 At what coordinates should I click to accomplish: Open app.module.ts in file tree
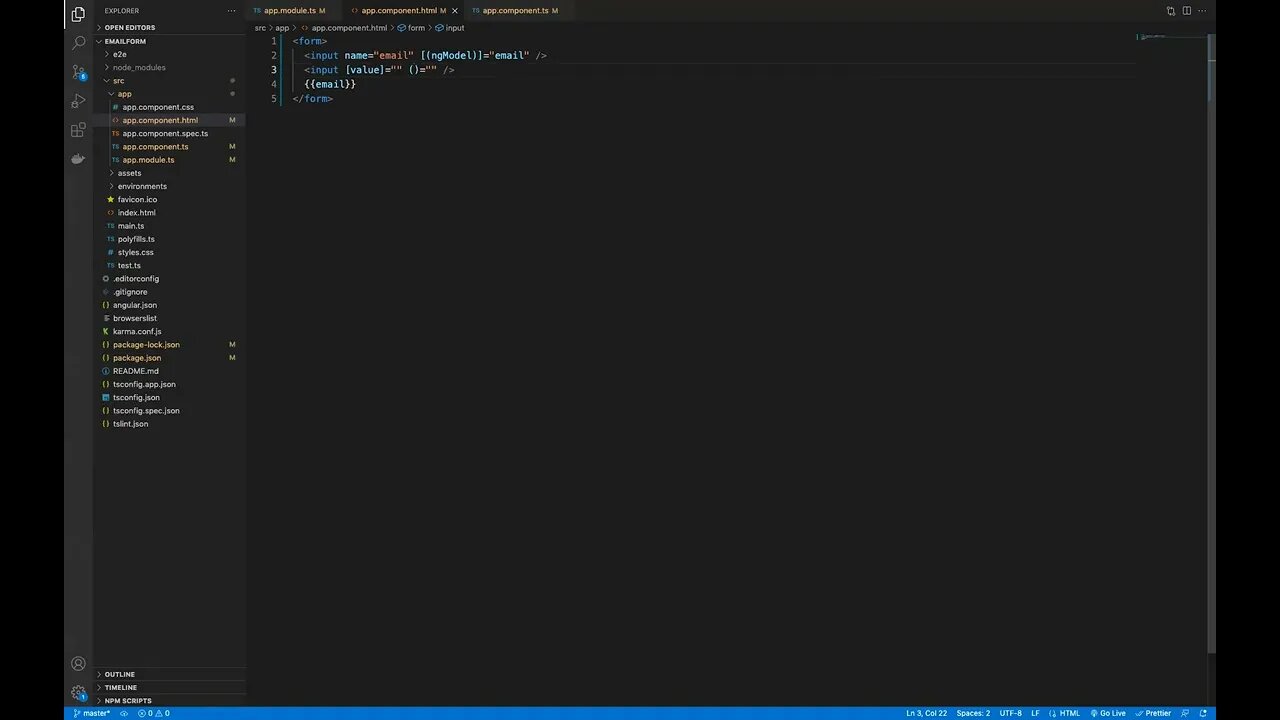[x=170, y=160]
